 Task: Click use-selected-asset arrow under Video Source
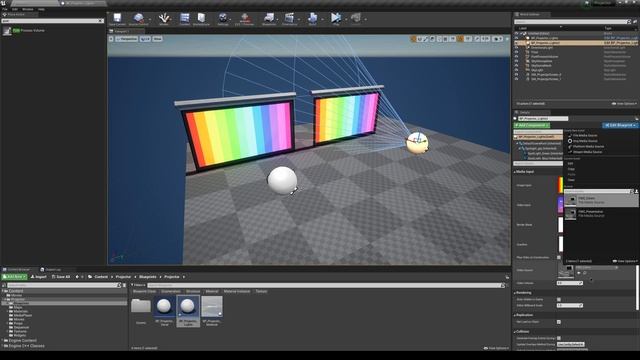click(579, 273)
